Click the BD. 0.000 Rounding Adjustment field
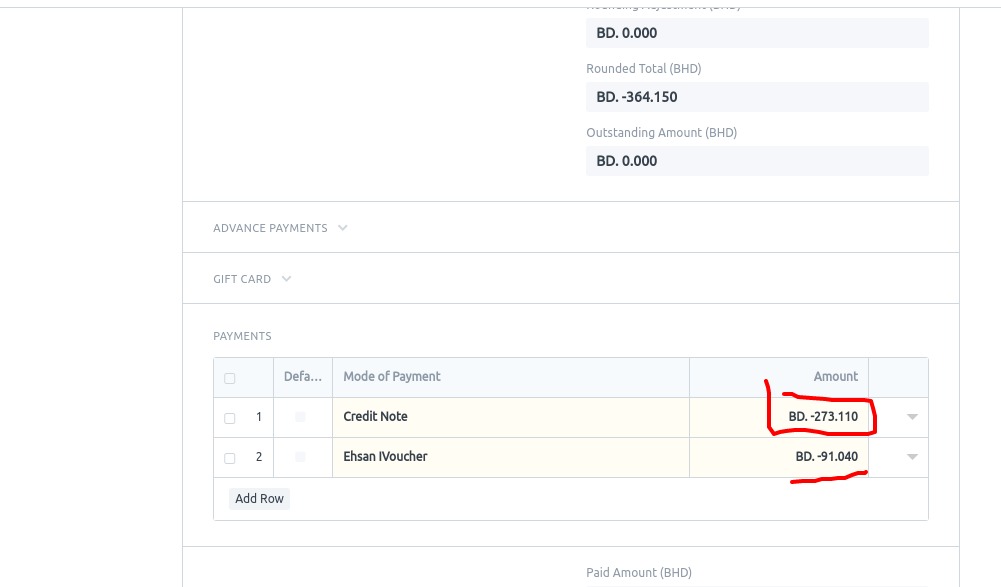This screenshot has height=587, width=1001. (x=757, y=33)
